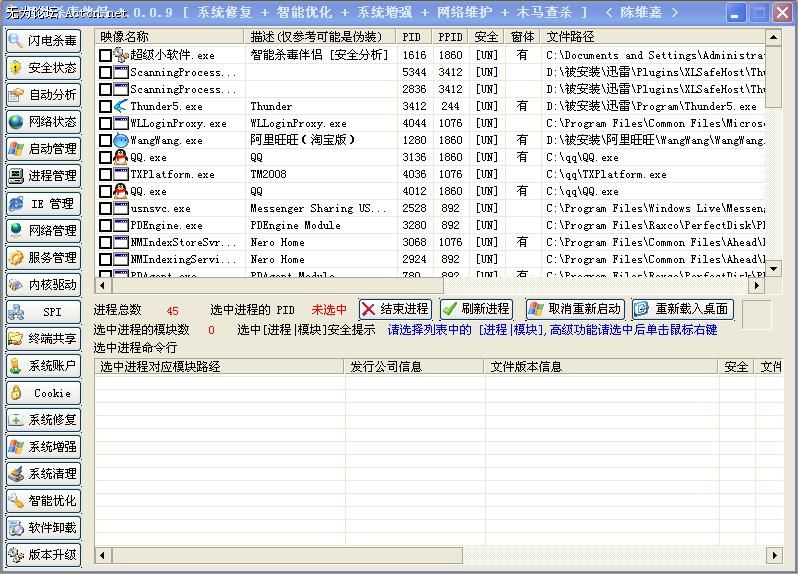
Task: Click the 重新载入桌面 button
Action: point(682,309)
